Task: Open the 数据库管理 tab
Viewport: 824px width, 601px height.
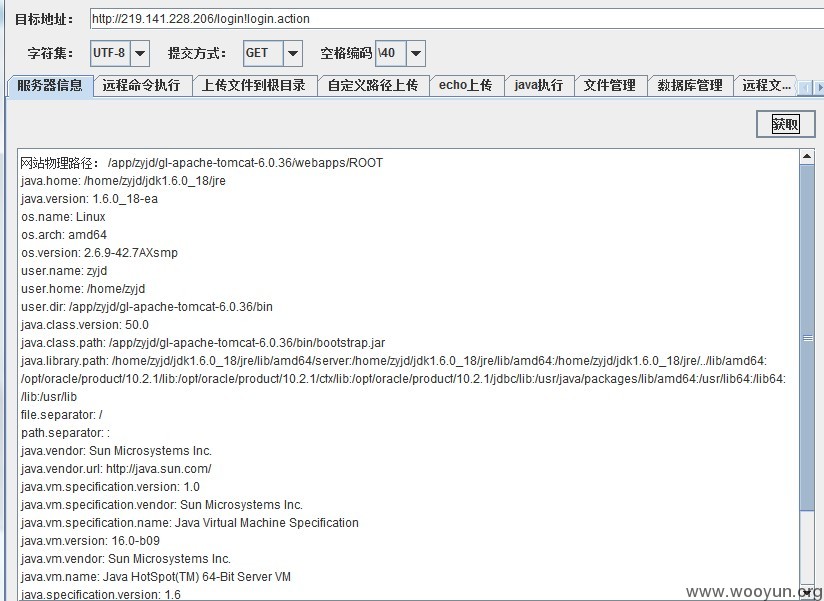Action: click(x=690, y=85)
